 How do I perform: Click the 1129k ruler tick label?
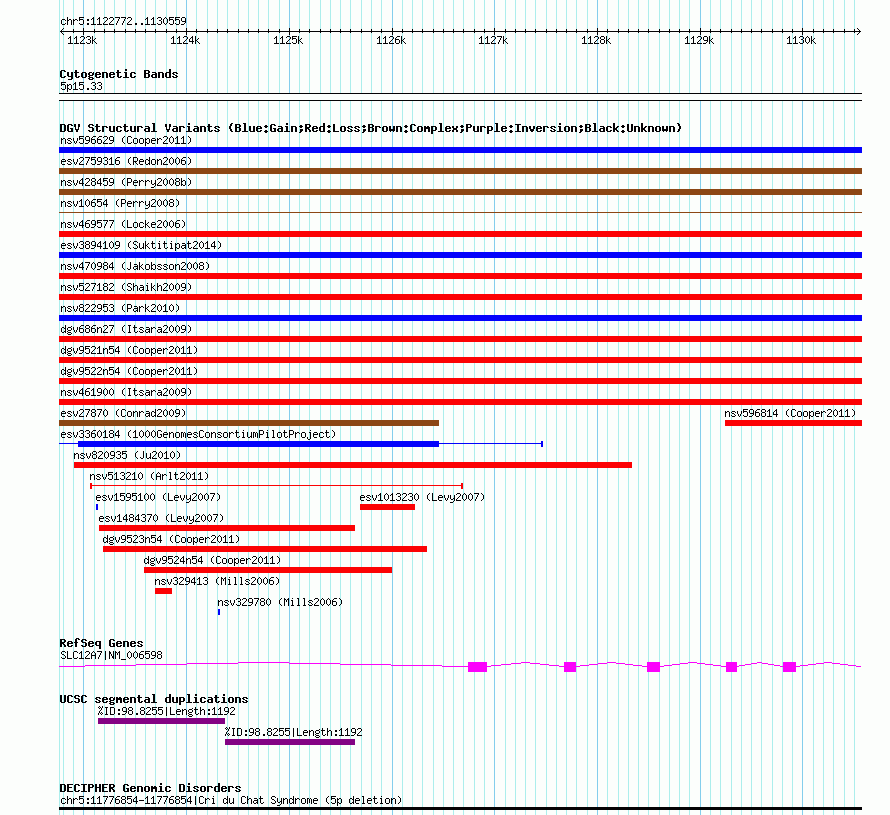tap(699, 40)
